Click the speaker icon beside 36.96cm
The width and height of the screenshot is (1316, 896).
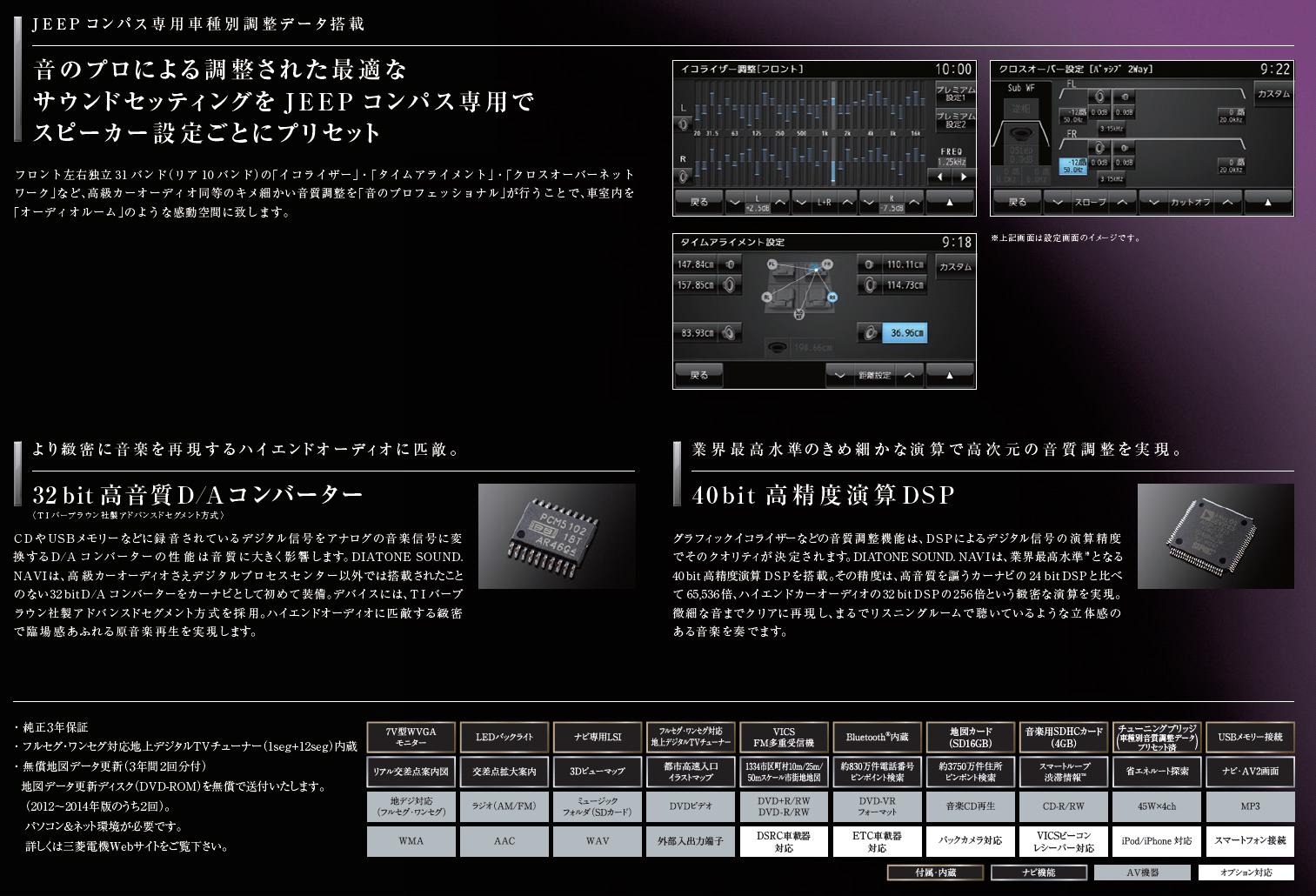click(870, 332)
